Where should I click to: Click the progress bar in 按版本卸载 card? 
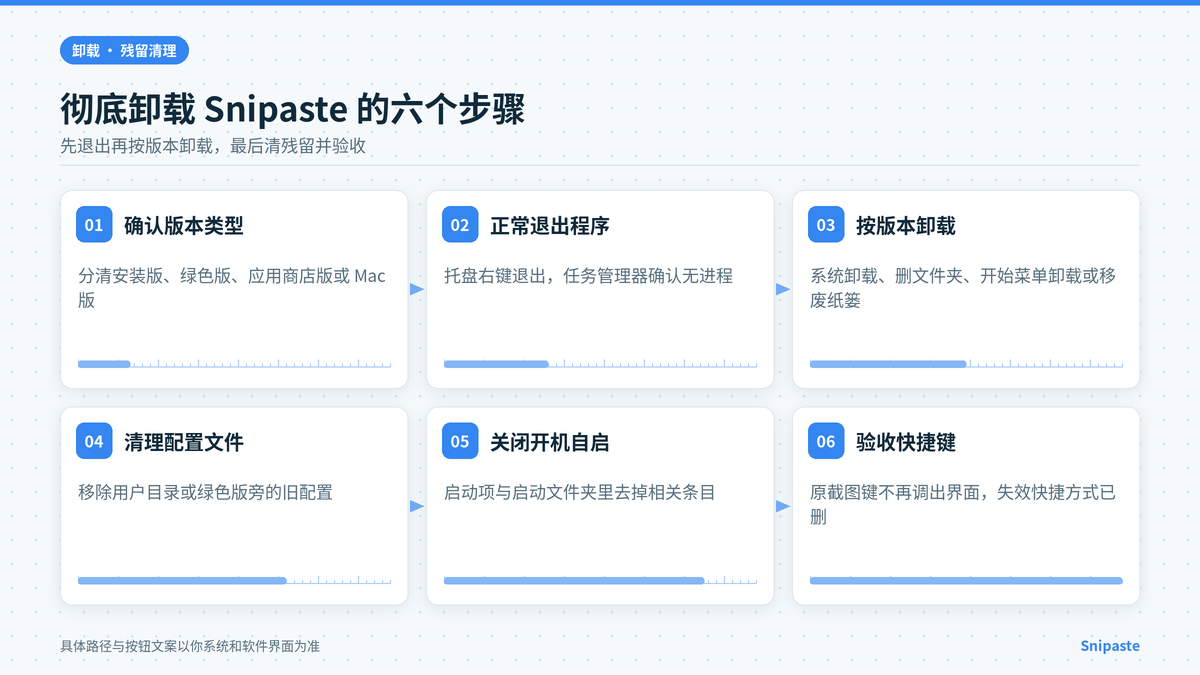(966, 364)
